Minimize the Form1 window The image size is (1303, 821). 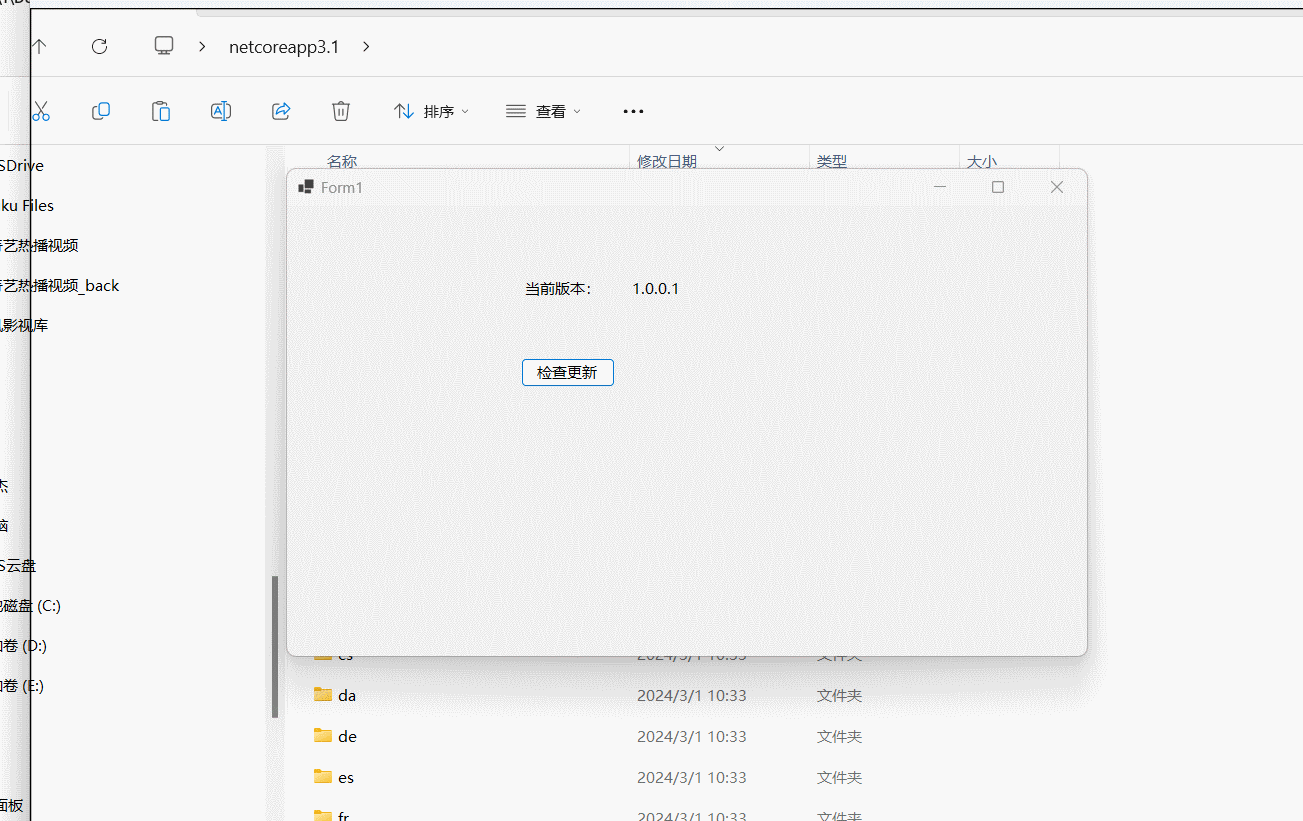click(940, 187)
